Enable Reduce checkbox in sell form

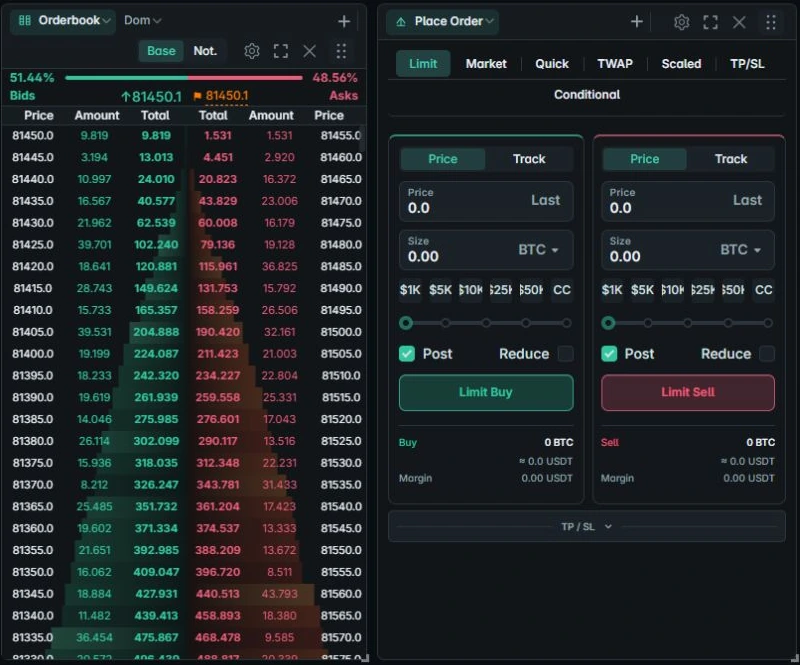click(x=767, y=354)
